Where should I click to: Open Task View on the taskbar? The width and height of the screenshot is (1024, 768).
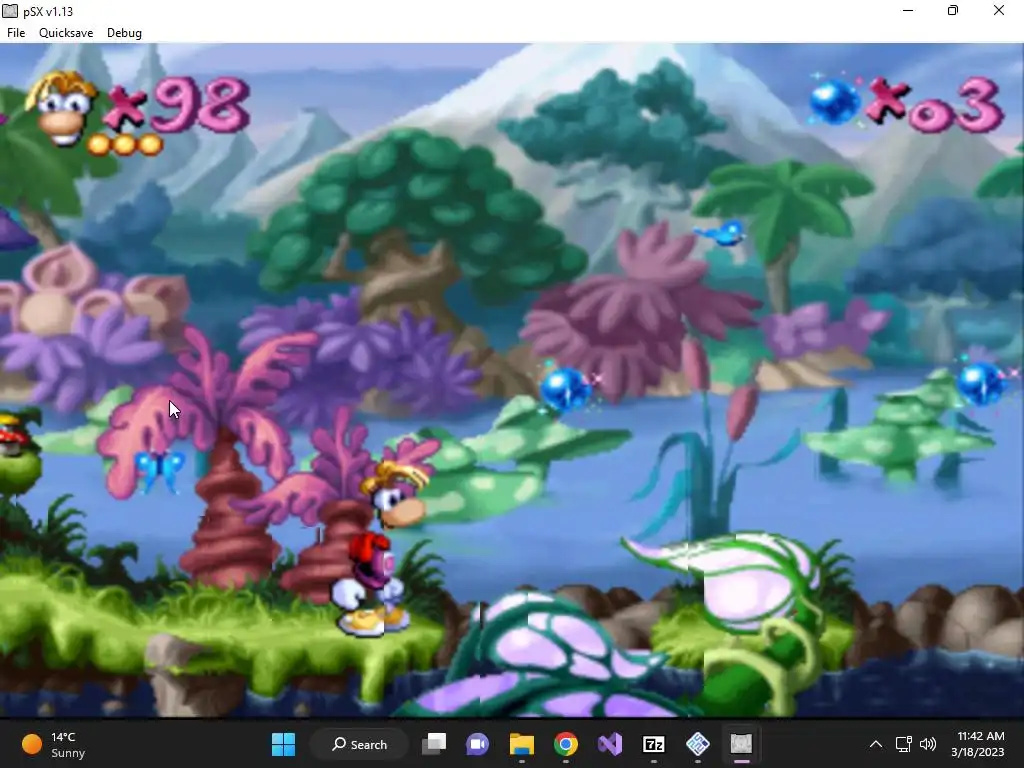pyautogui.click(x=434, y=744)
